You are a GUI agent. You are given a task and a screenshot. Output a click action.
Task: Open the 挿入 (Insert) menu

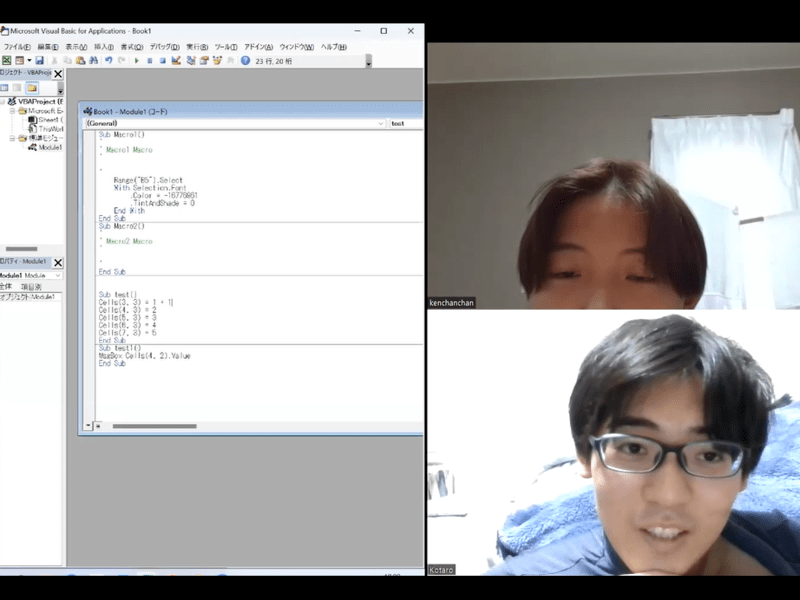click(x=103, y=47)
